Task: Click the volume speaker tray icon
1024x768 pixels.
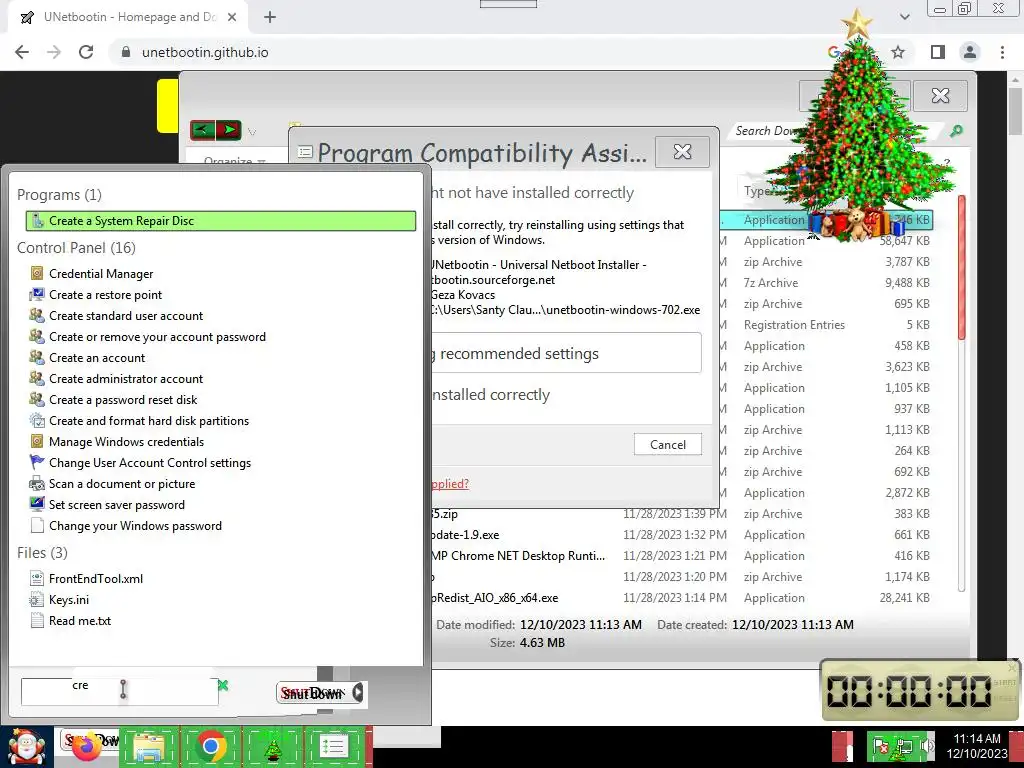Action: coord(926,746)
